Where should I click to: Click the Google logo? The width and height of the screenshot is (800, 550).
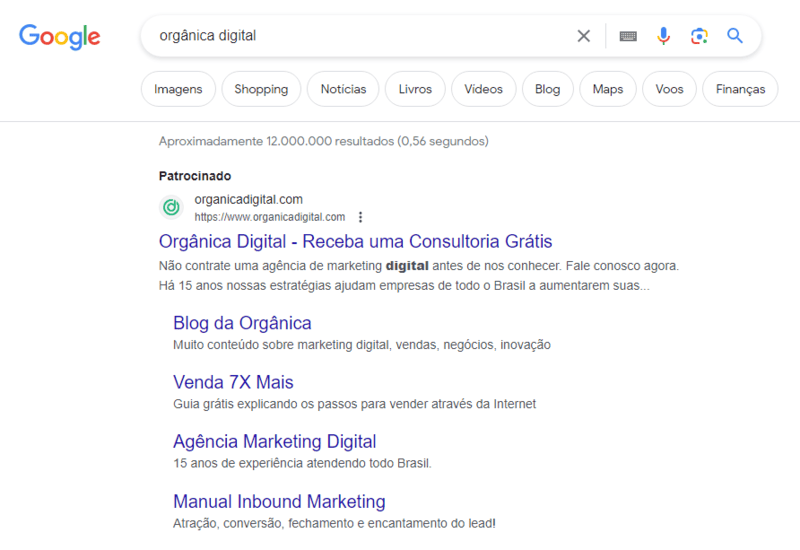click(60, 37)
